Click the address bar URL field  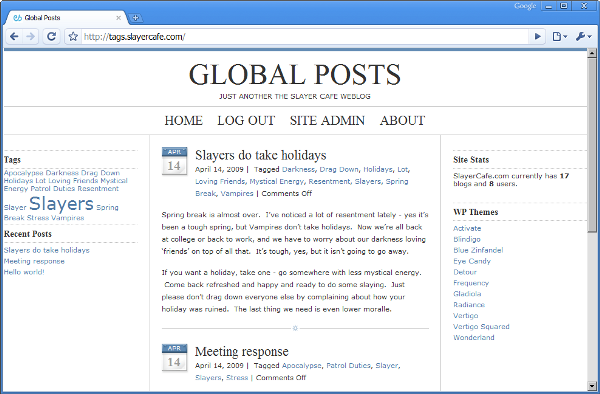point(305,37)
